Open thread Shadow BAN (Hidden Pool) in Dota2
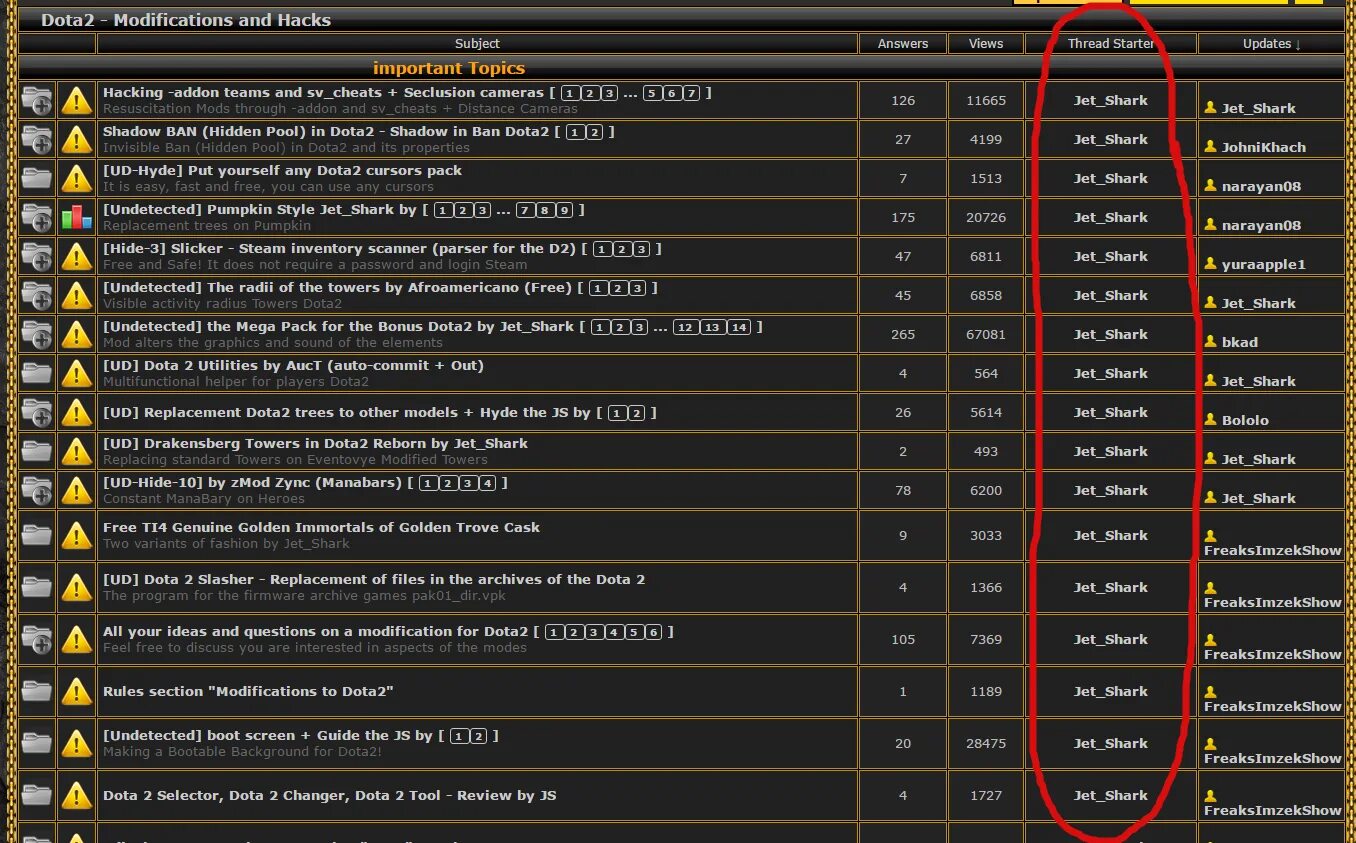 pos(326,131)
